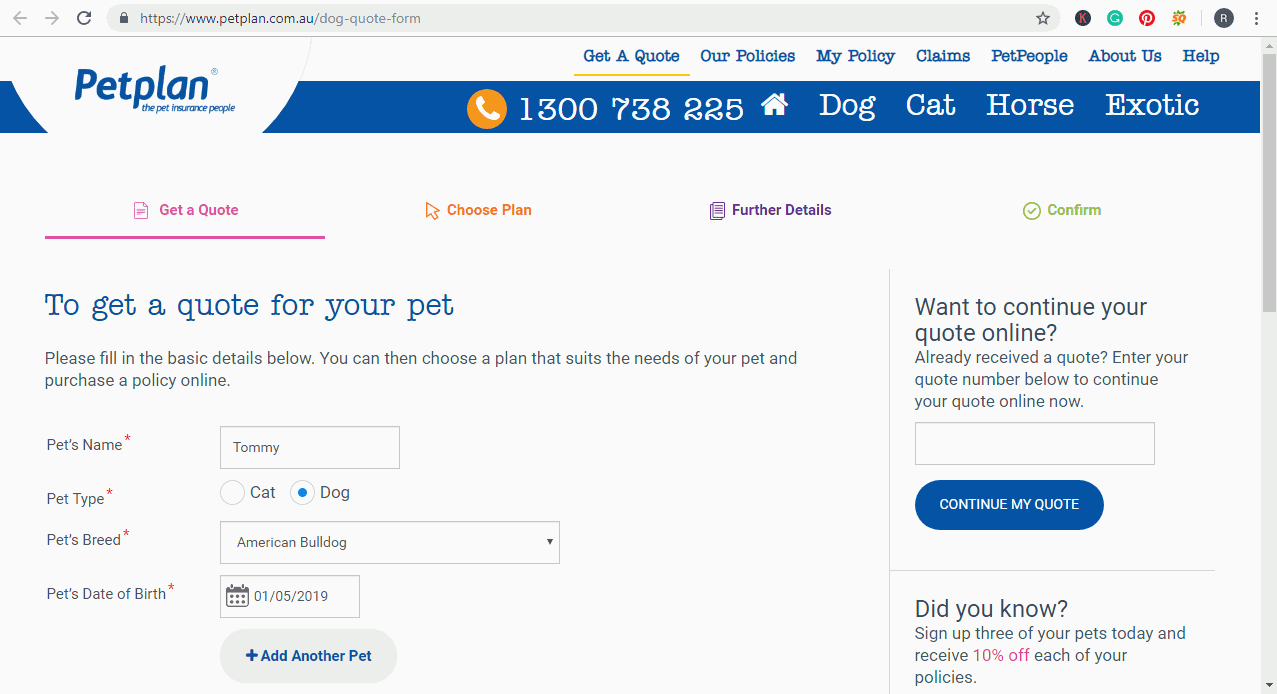Image resolution: width=1277 pixels, height=694 pixels.
Task: Click the Confirm checkmark icon
Action: point(1030,210)
